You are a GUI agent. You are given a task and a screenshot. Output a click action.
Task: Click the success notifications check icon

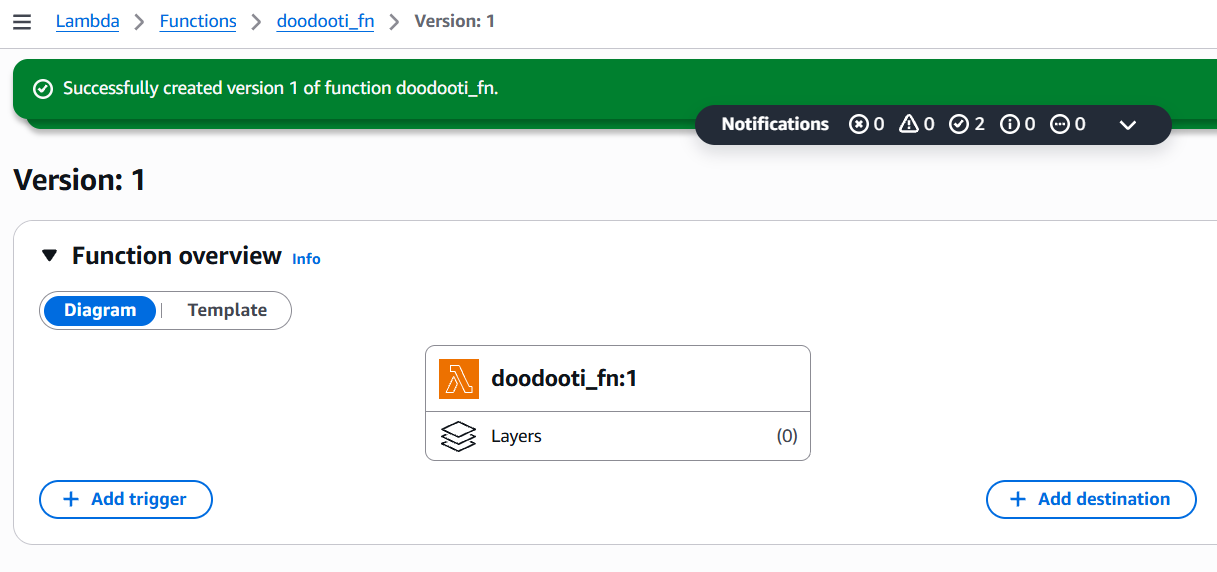[x=959, y=124]
